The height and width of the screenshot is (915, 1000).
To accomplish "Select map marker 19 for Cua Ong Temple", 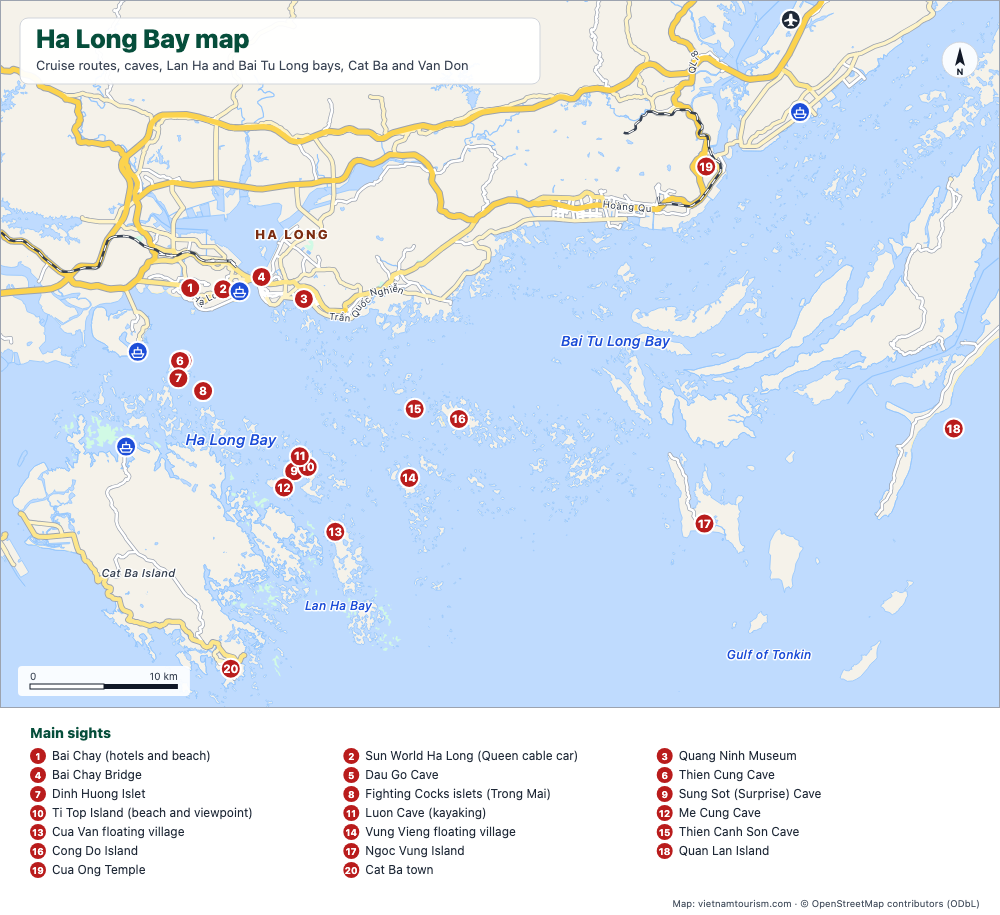I will click(705, 167).
